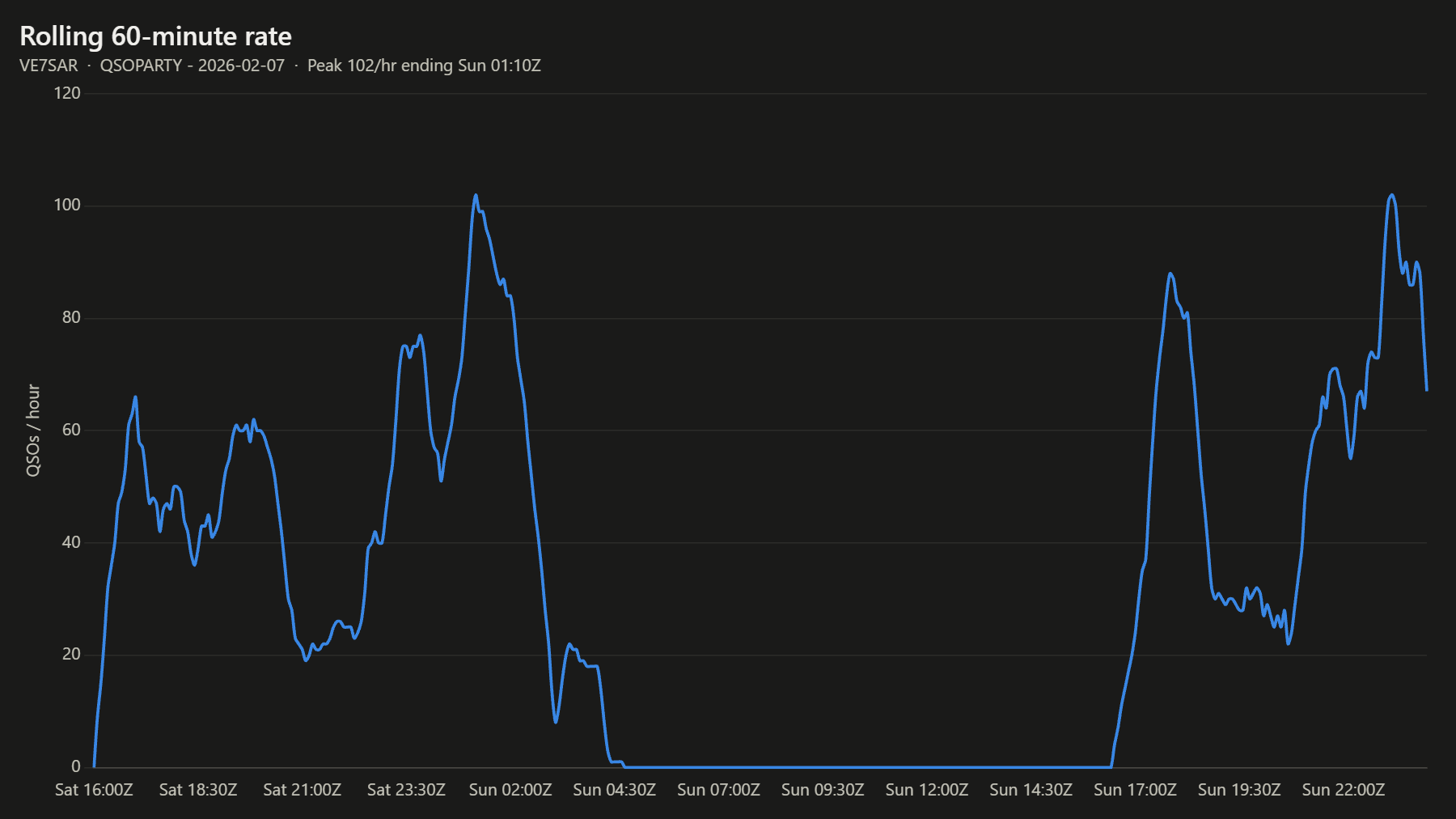Click the 100 y-axis tick label

pos(67,206)
